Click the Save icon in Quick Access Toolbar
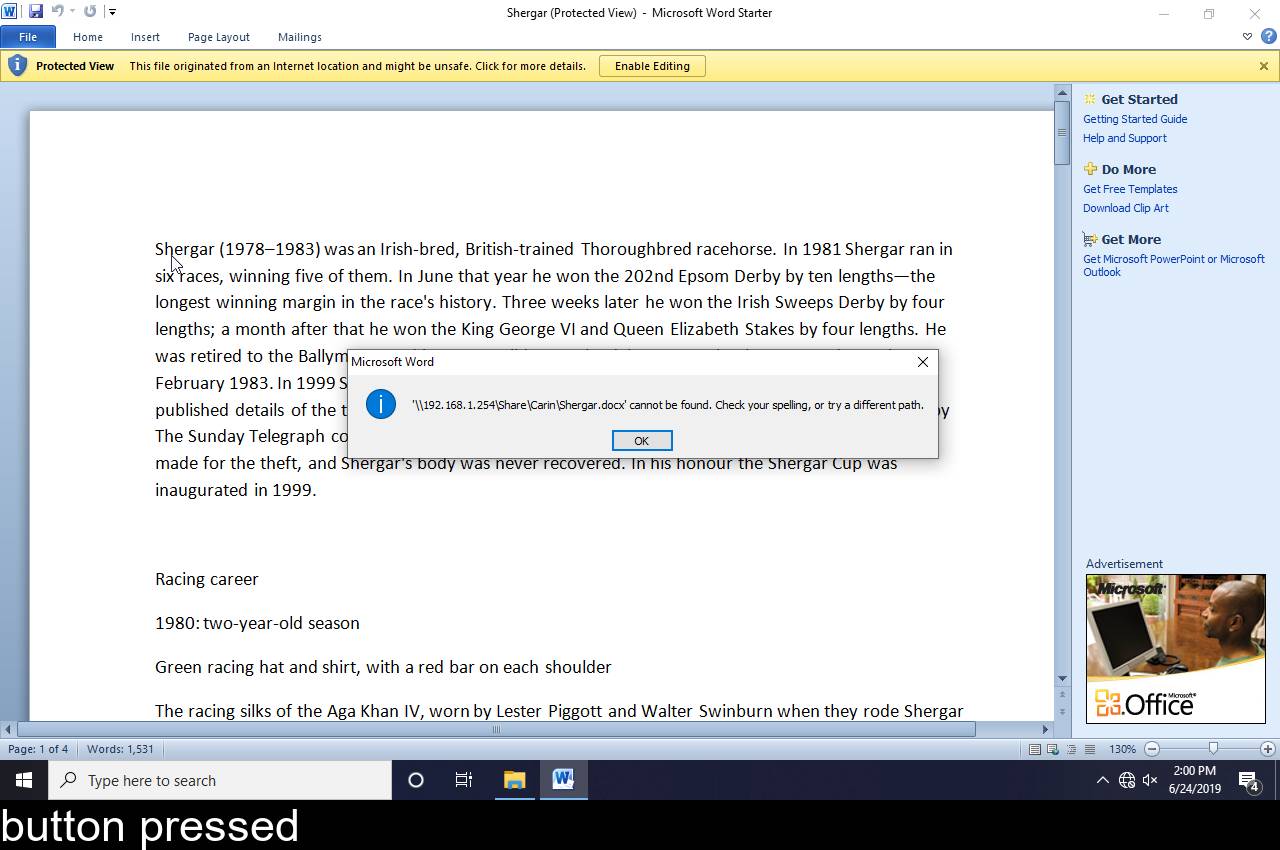The height and width of the screenshot is (850, 1280). tap(36, 12)
